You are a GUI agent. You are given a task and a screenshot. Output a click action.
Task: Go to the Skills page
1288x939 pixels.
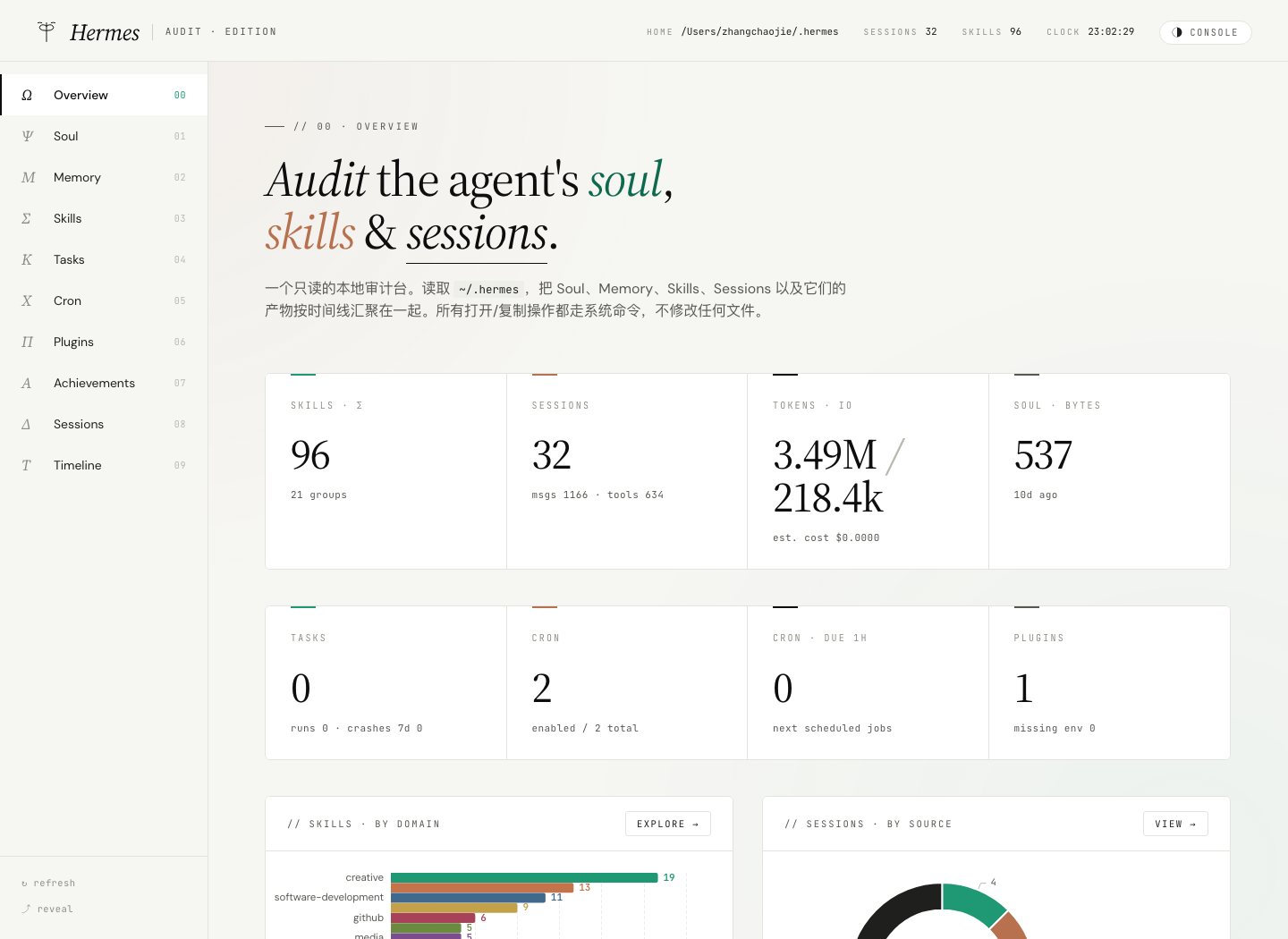point(104,218)
